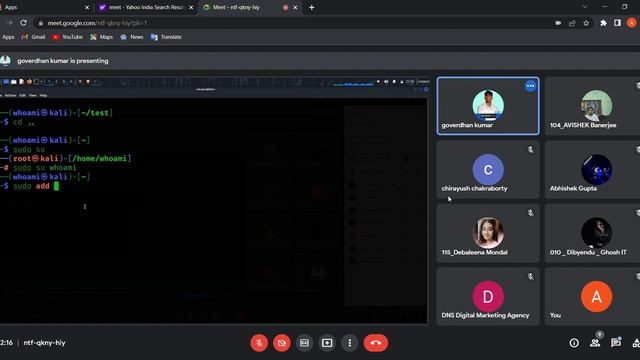Viewport: 640px width, 360px height.
Task: Turn on the camera button
Action: [282, 343]
